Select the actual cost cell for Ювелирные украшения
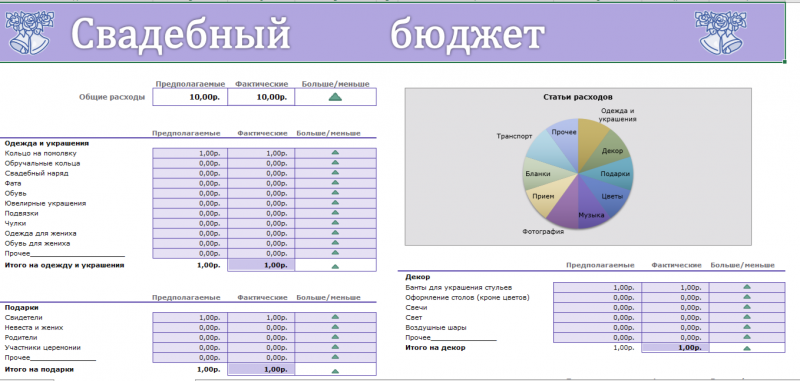 tap(261, 203)
